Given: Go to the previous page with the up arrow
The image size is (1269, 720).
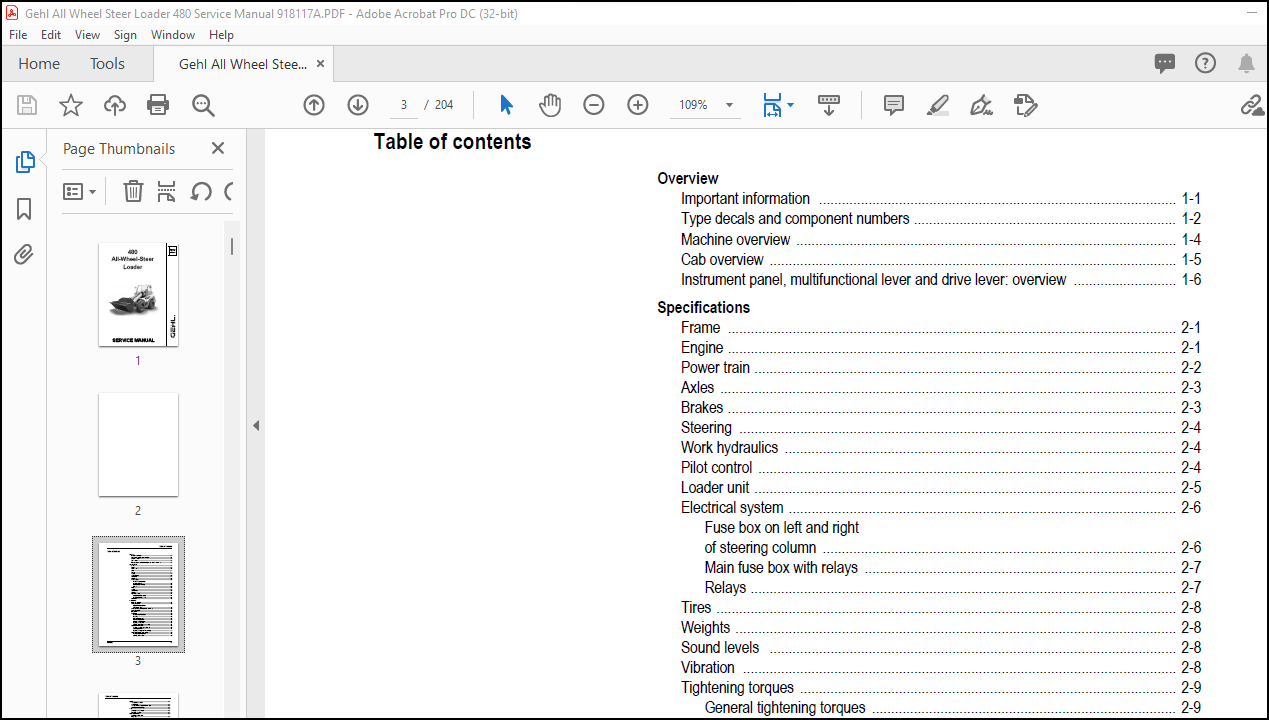Looking at the screenshot, I should click(314, 105).
